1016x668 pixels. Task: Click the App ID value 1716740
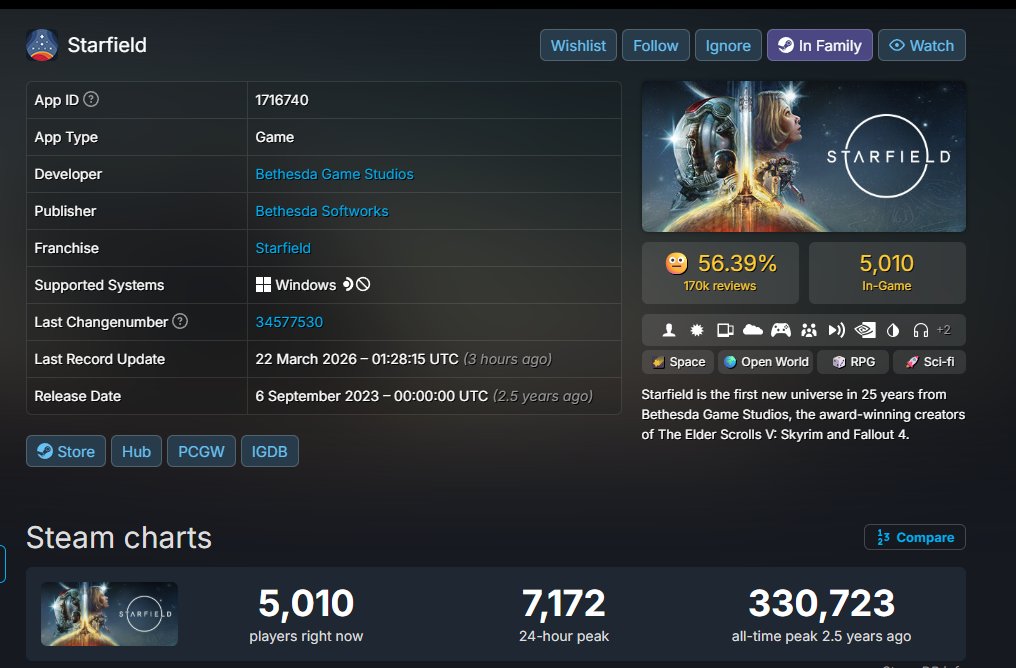coord(282,100)
